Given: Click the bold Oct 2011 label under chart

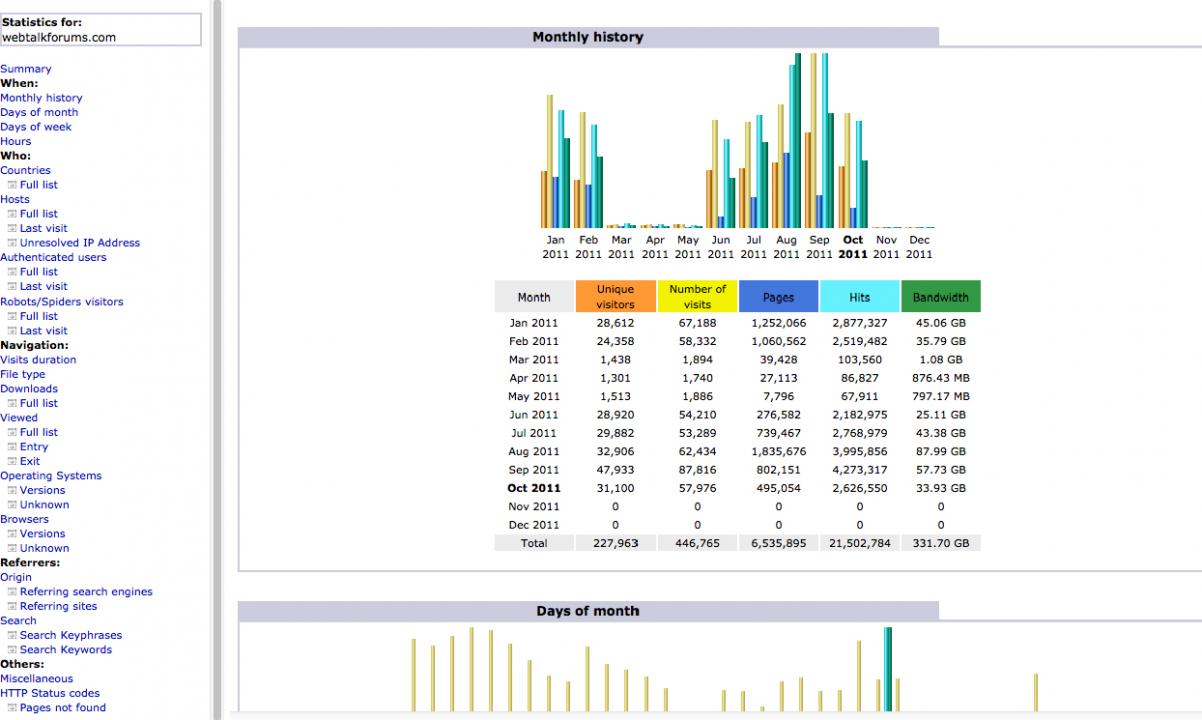Looking at the screenshot, I should pyautogui.click(x=853, y=247).
